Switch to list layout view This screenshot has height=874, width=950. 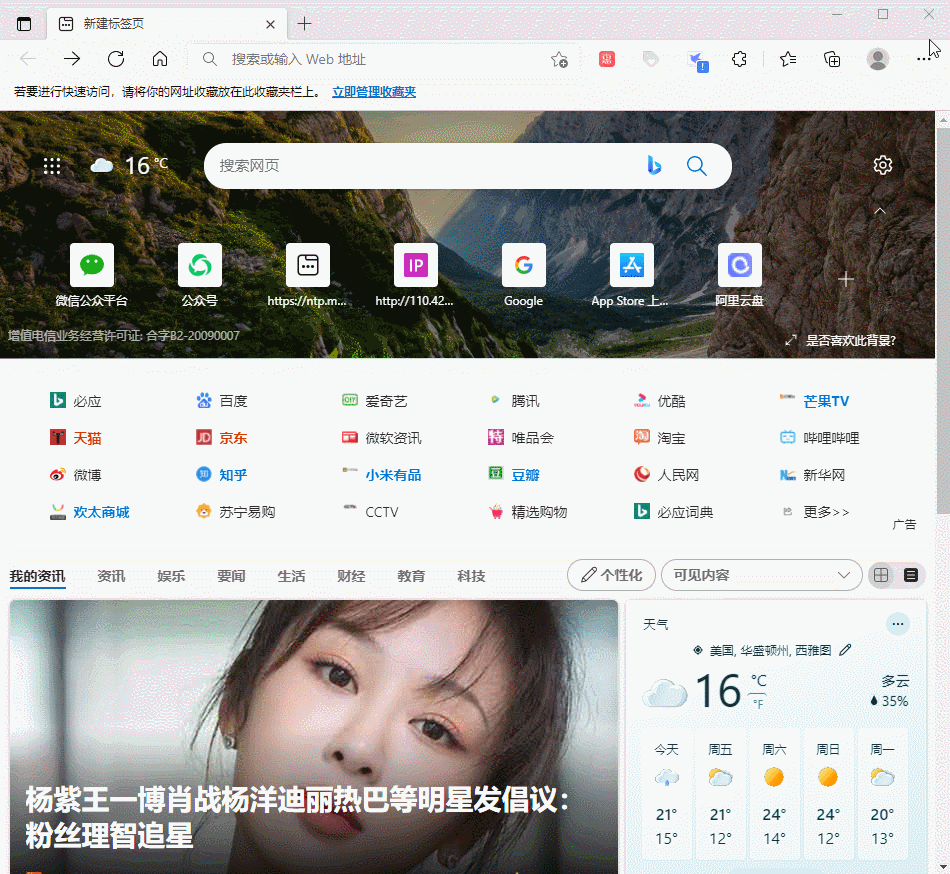click(910, 575)
